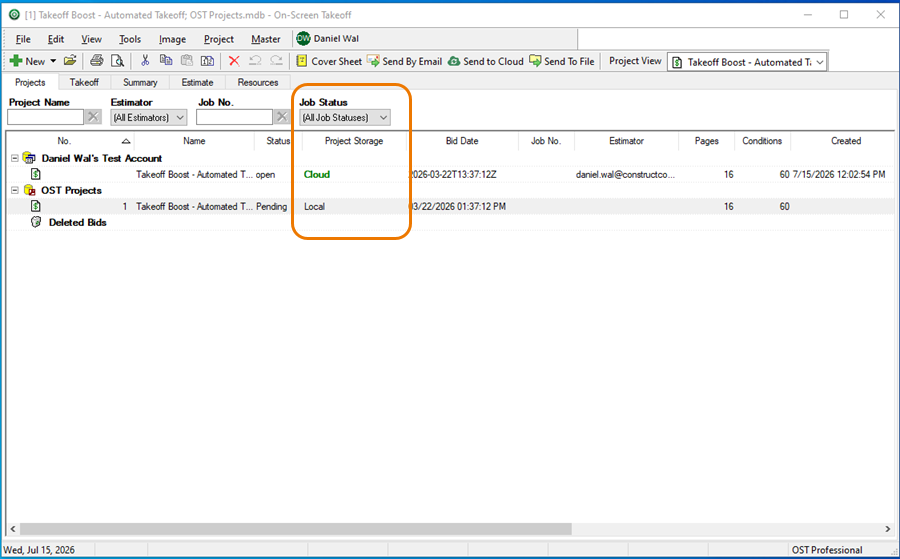Screen dimensions: 900x559
Task: Select the Deleted Bids item
Action: point(77,222)
